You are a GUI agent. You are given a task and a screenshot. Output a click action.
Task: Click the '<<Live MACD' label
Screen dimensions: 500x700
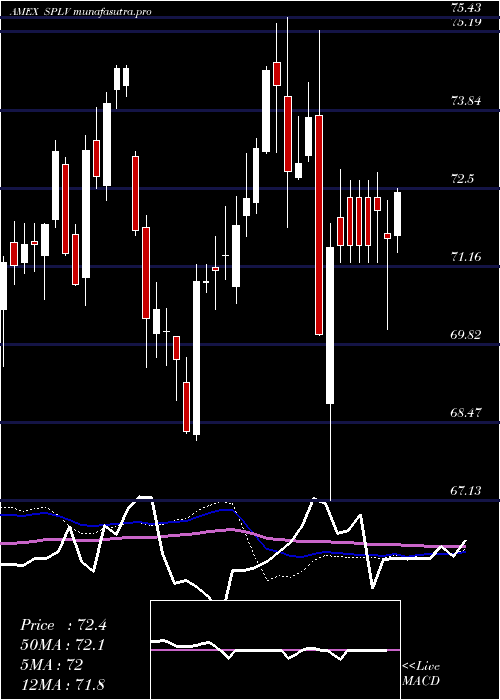point(421,674)
